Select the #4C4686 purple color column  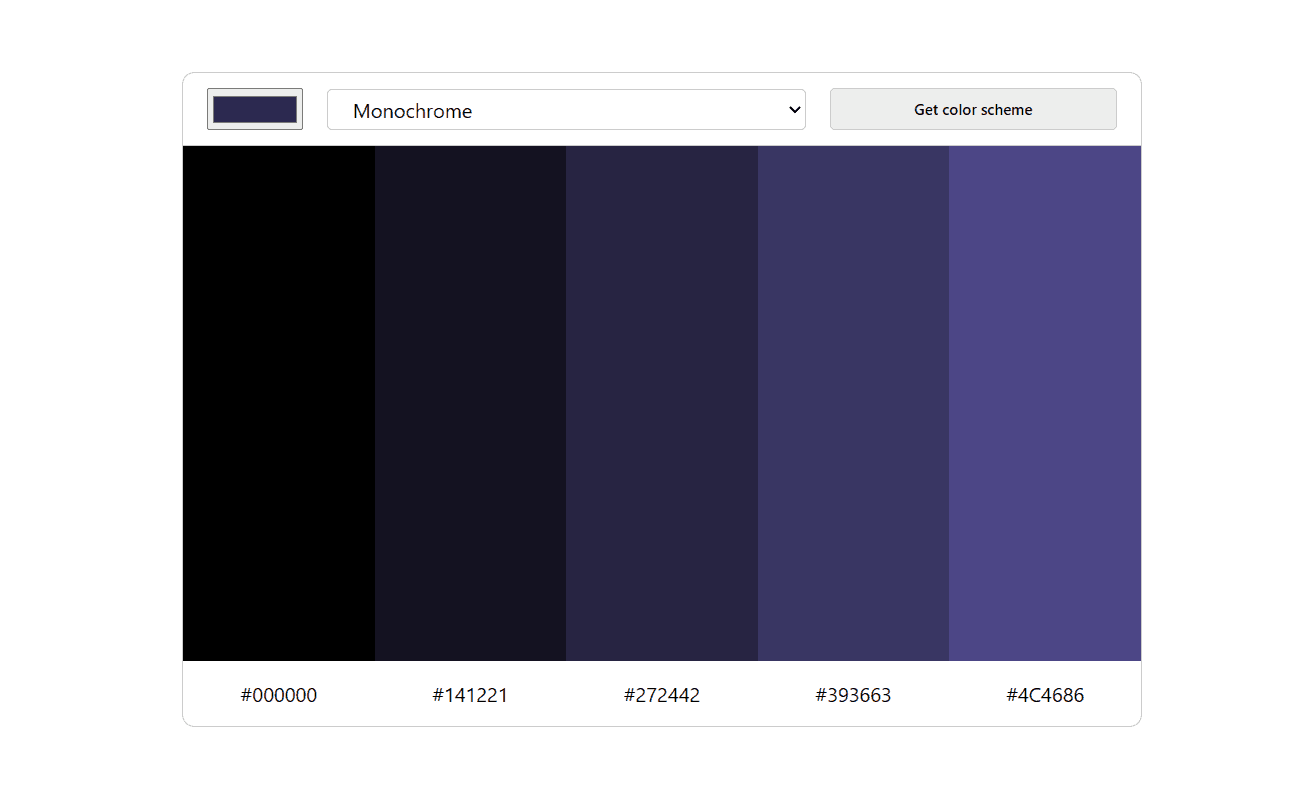pos(1045,403)
